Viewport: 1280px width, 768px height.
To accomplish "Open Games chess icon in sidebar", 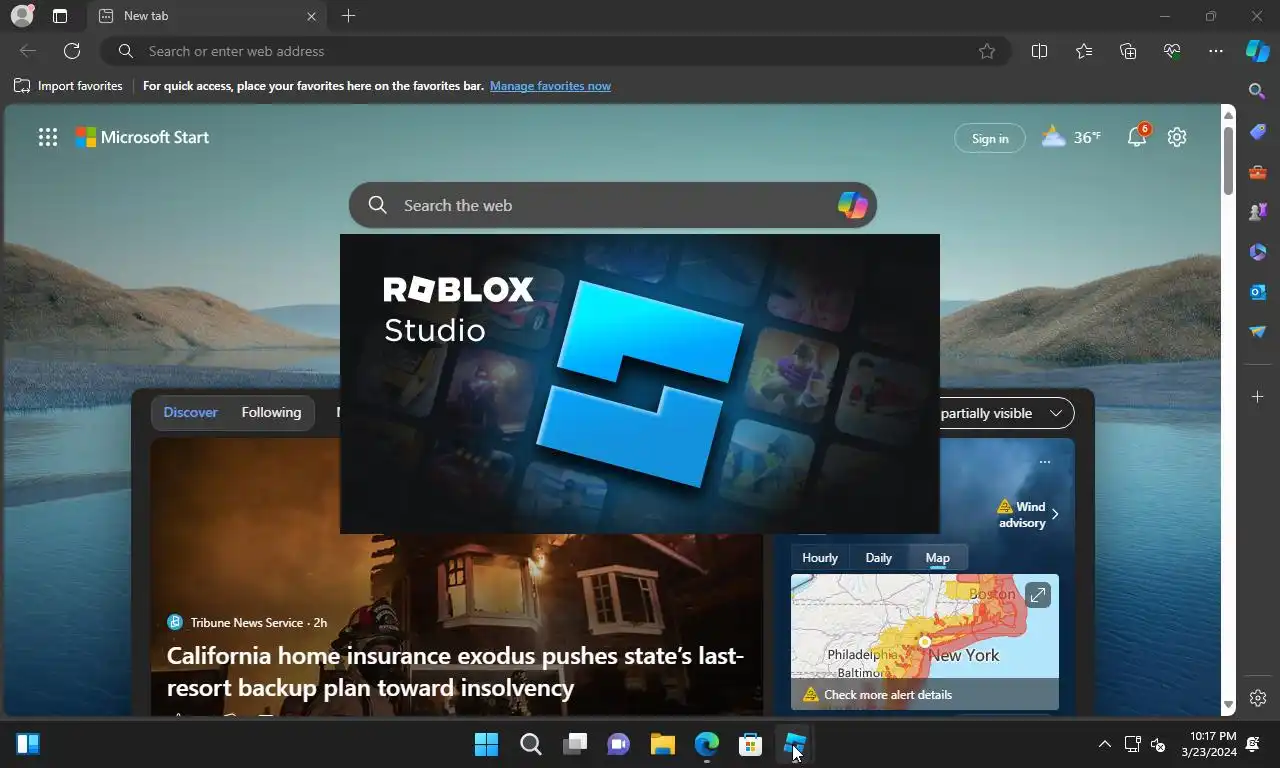I will click(1258, 212).
